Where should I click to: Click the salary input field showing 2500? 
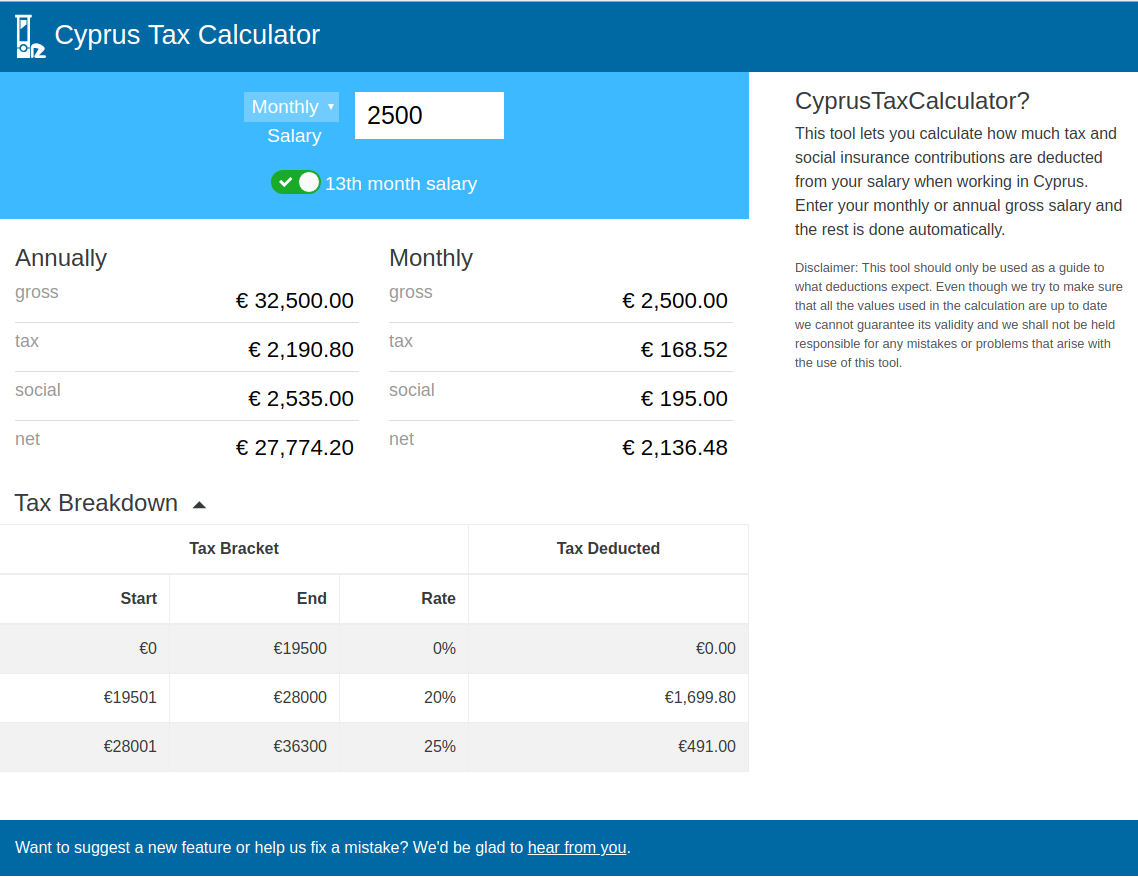click(429, 115)
